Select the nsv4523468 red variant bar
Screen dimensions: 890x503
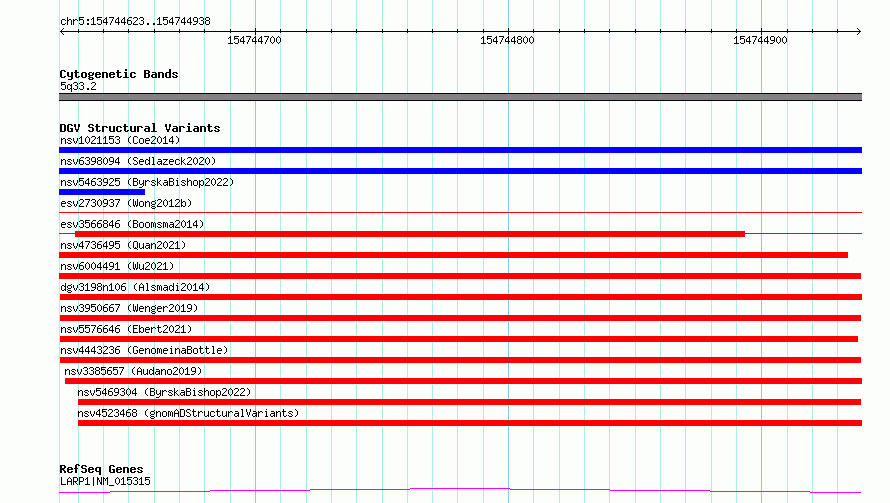(x=470, y=423)
